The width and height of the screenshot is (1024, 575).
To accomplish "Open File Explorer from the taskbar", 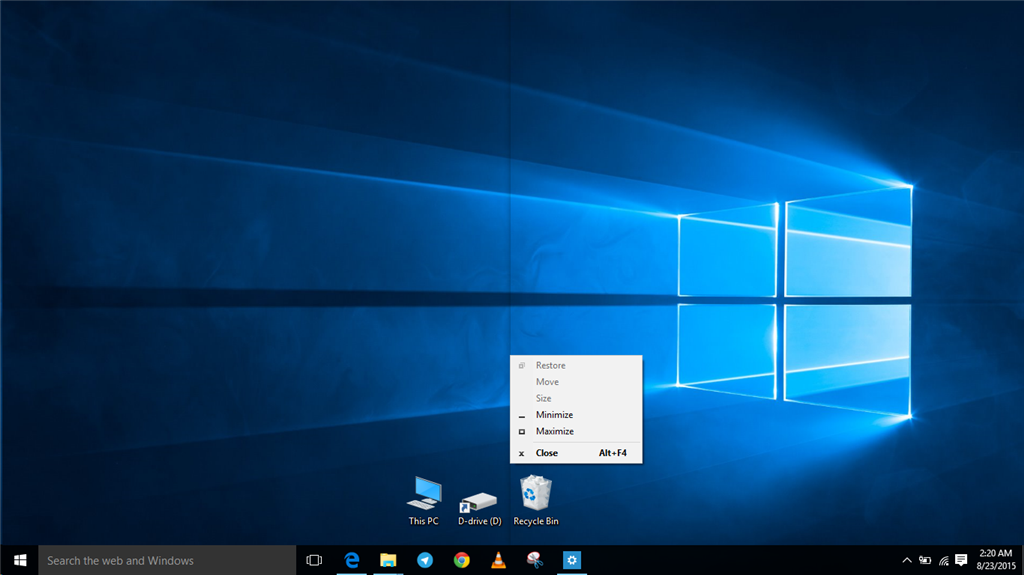I will tap(389, 561).
